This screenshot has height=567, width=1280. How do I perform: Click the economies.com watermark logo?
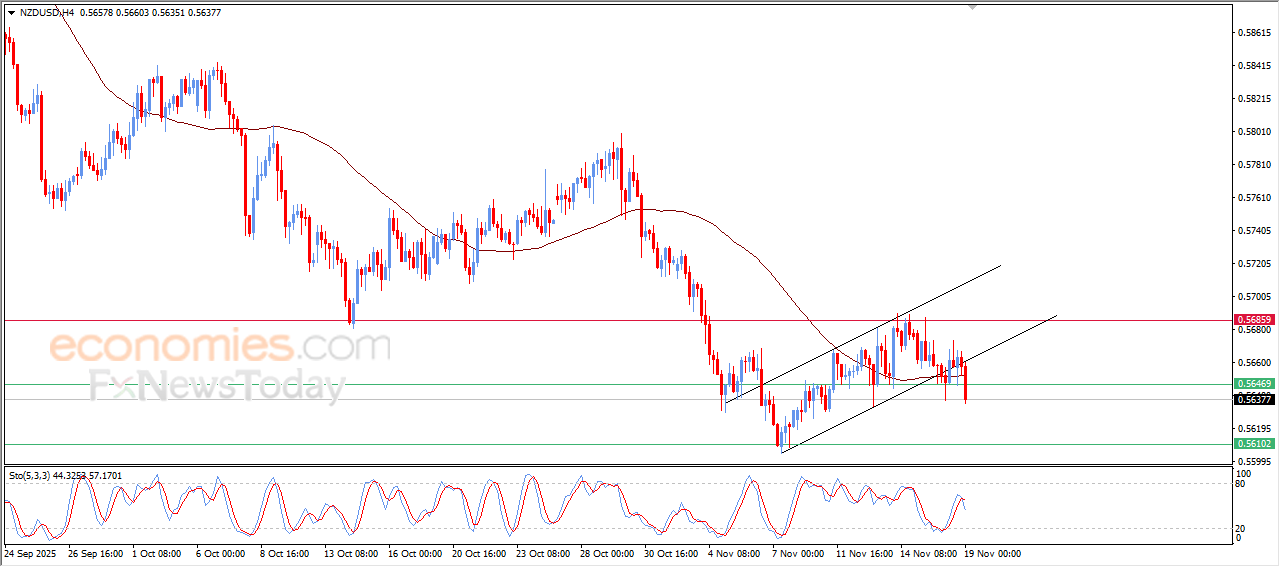(220, 347)
